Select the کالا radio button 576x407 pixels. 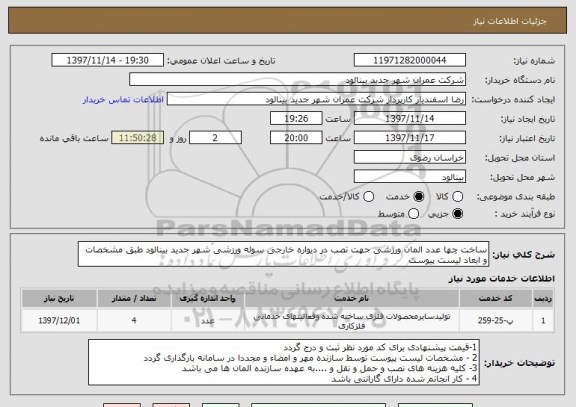click(x=457, y=197)
